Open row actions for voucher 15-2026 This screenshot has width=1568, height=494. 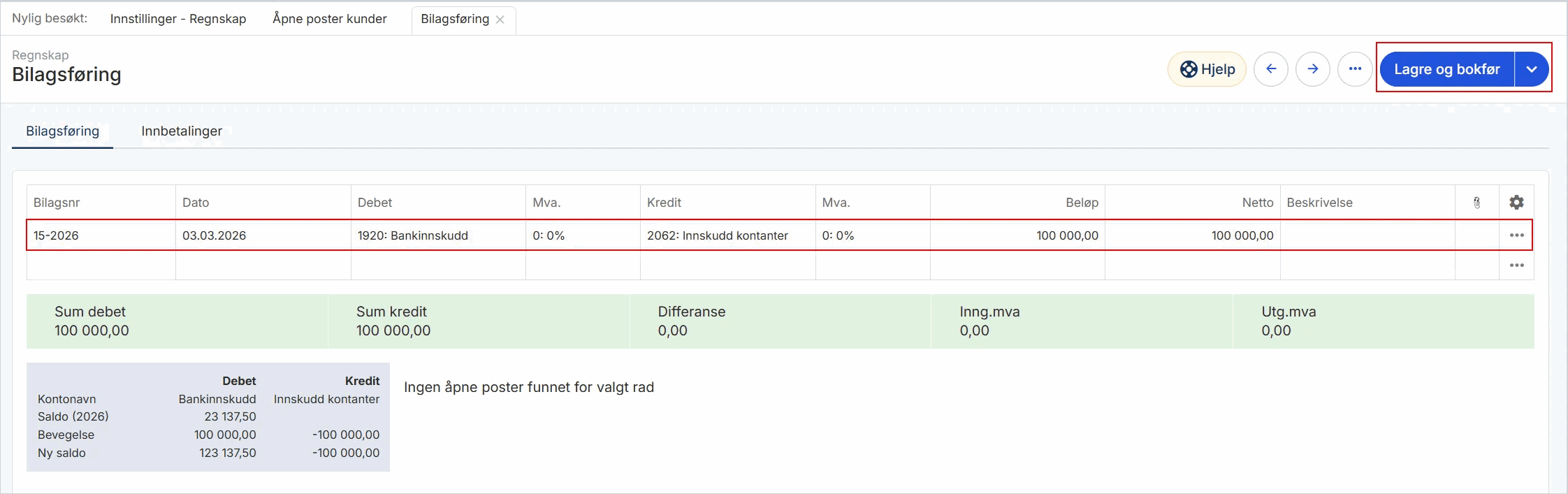pyautogui.click(x=1516, y=235)
